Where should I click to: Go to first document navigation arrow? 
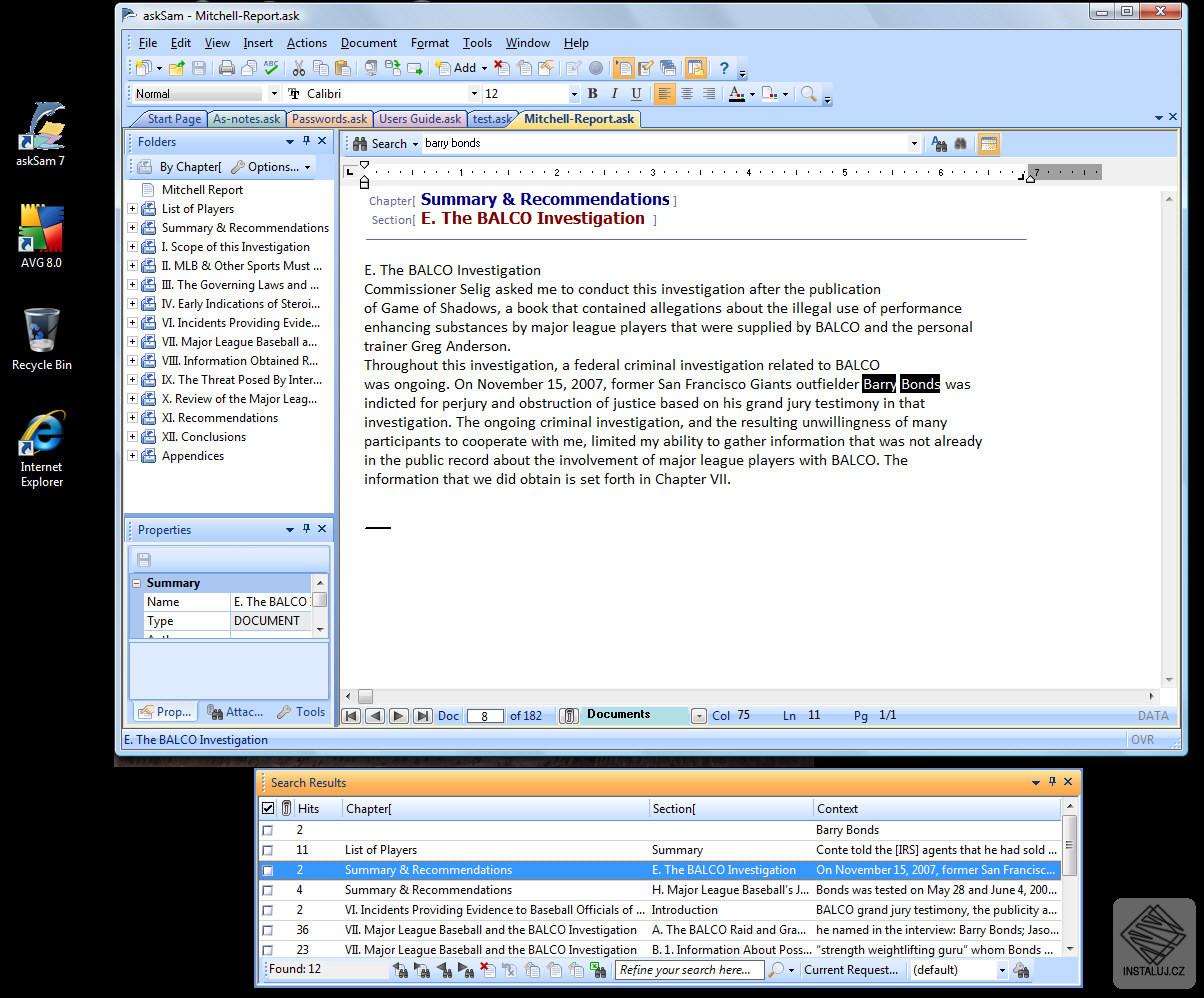click(x=351, y=715)
